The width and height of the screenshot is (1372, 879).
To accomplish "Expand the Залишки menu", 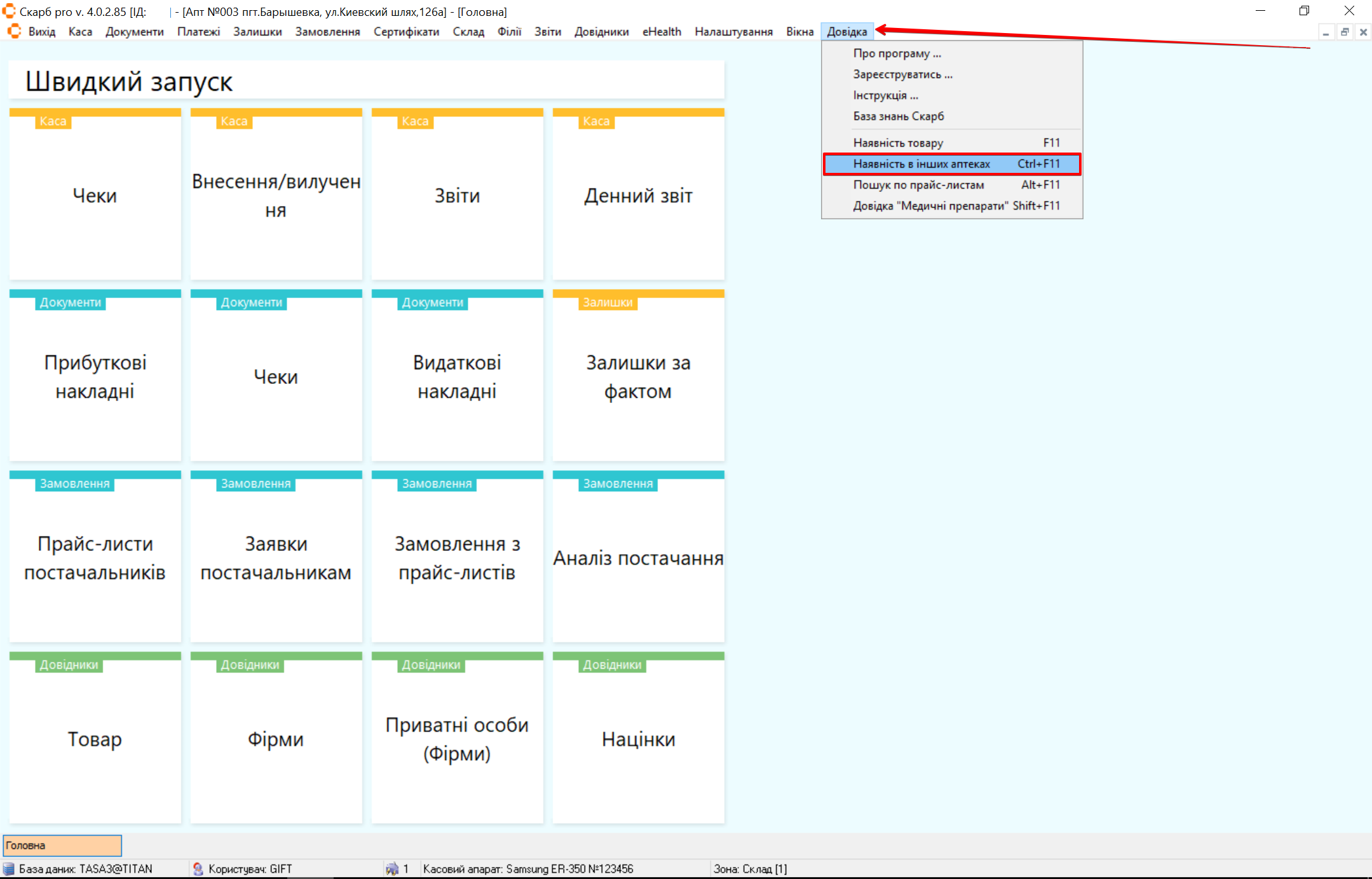I will [x=257, y=32].
